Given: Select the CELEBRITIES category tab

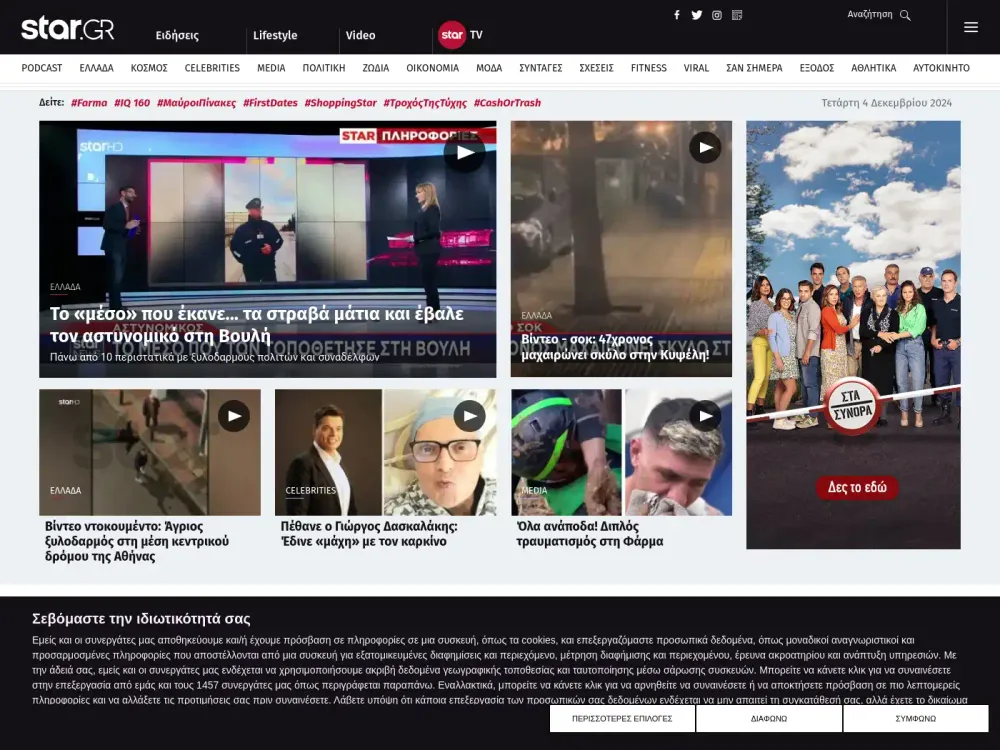Looking at the screenshot, I should coord(212,68).
